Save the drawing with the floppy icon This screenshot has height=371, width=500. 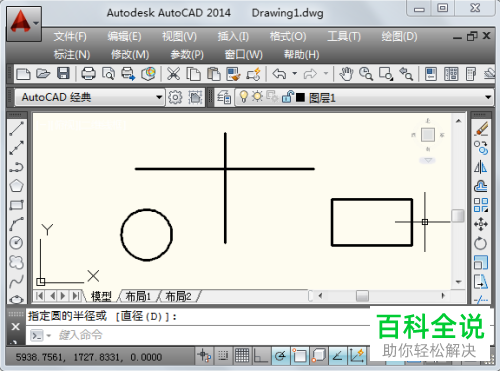(63, 74)
